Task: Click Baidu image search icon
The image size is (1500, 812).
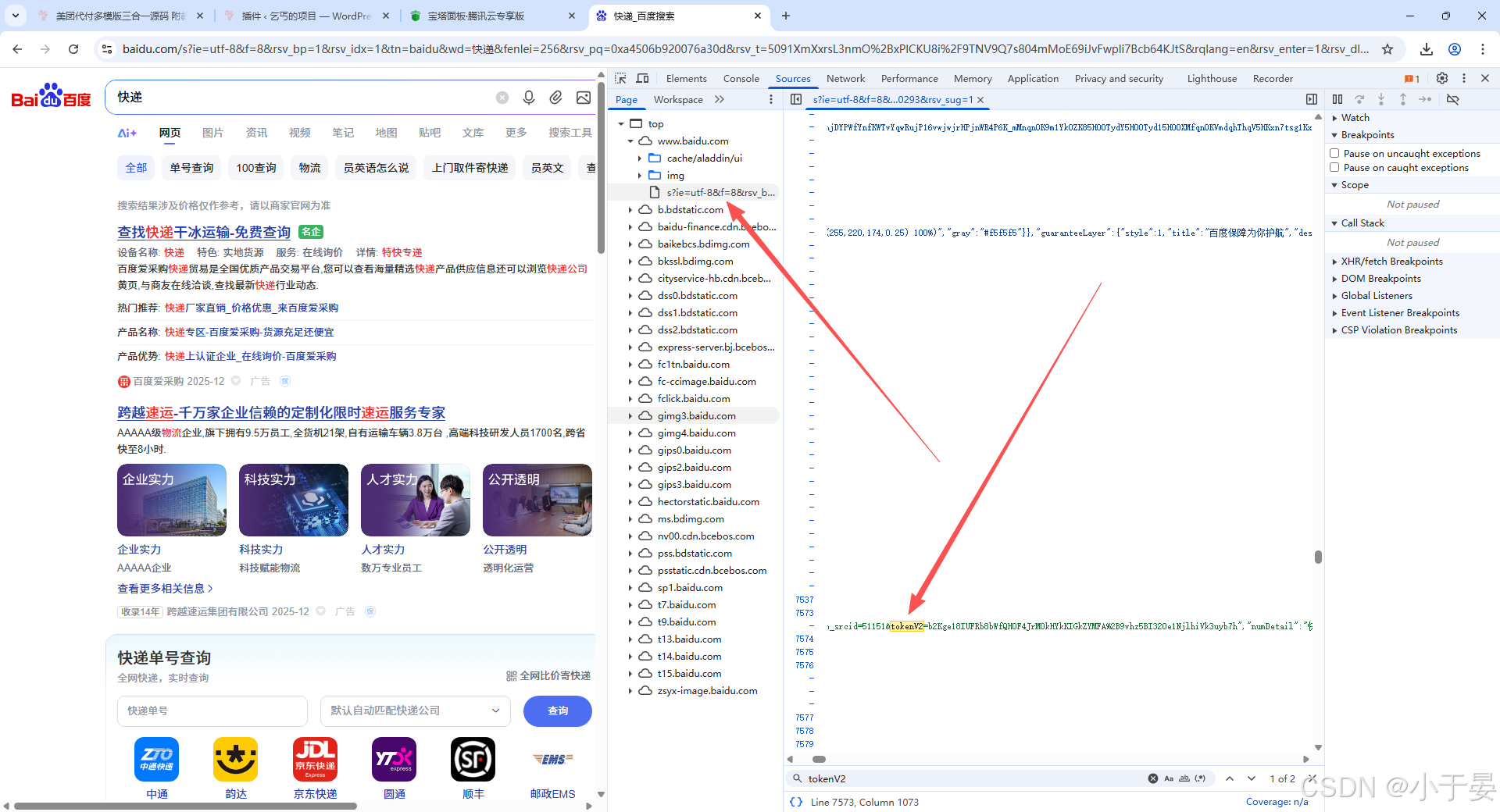Action: pos(583,97)
